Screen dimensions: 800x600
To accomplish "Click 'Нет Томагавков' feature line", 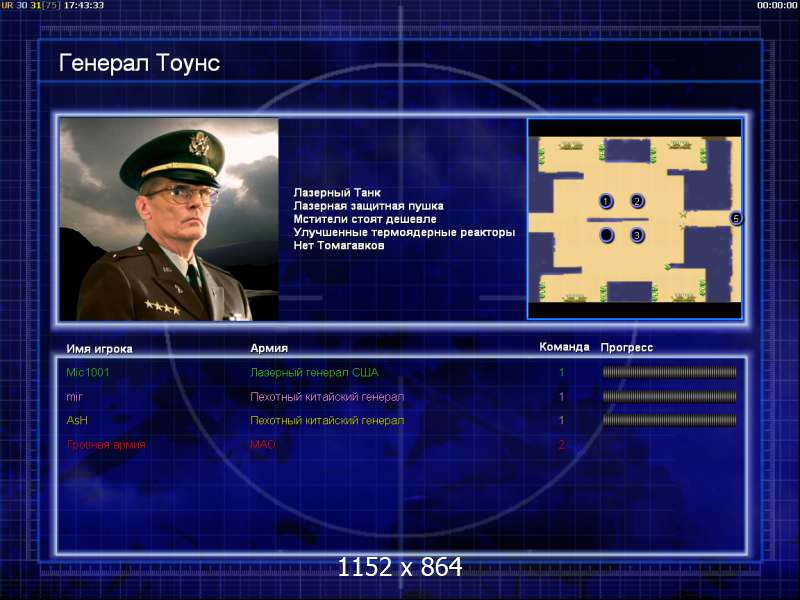I will 339,245.
